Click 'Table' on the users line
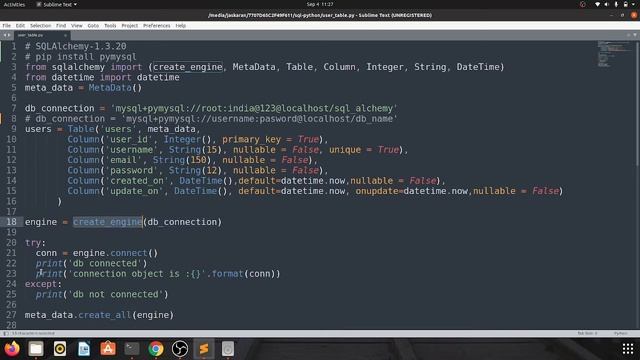Viewport: 640px width, 360px height. click(81, 129)
